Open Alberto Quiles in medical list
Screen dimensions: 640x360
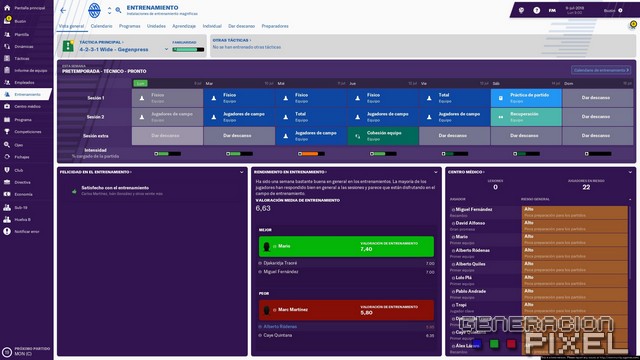[470, 264]
